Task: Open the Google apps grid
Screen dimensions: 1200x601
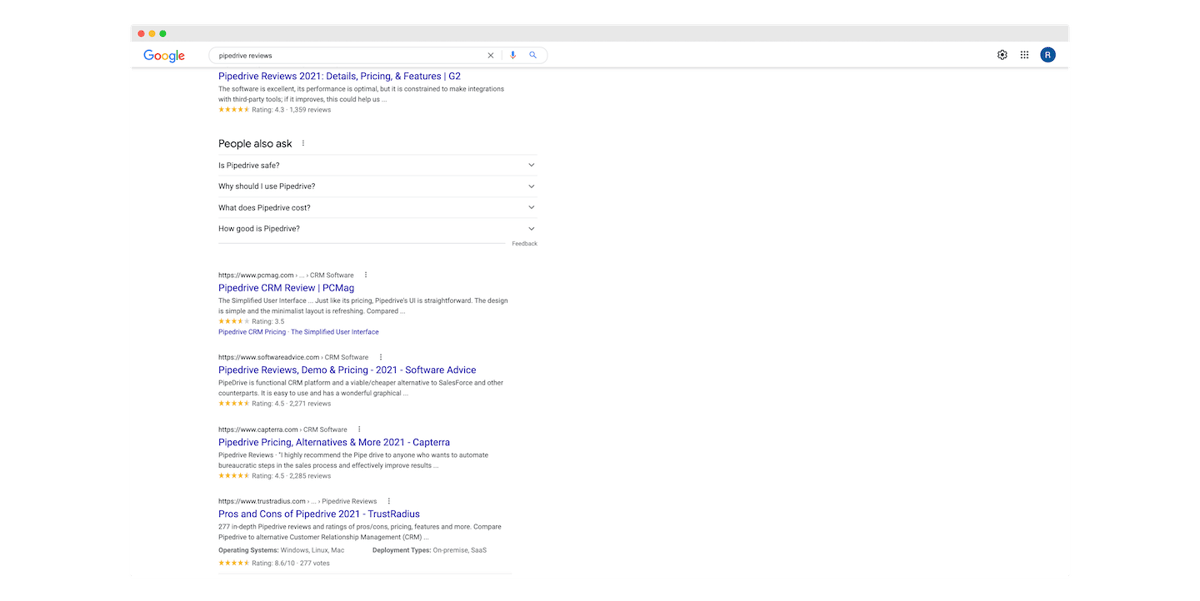Action: [x=1024, y=55]
